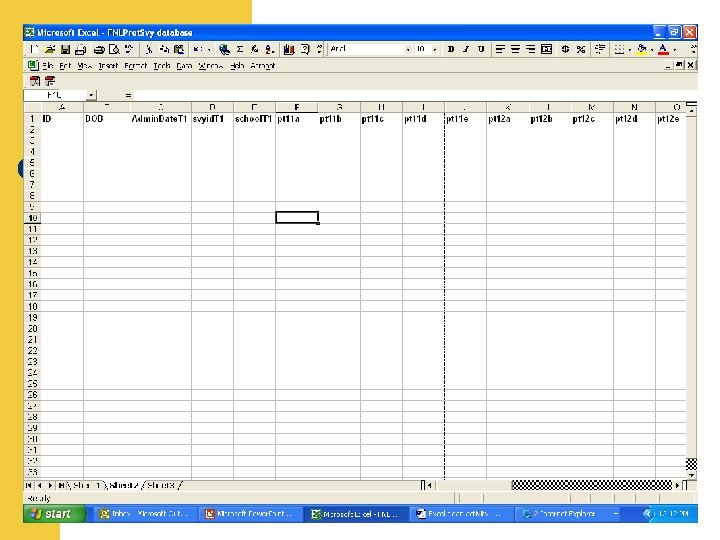This screenshot has height=540, width=720.
Task: Toggle Bold formatting
Action: (451, 49)
